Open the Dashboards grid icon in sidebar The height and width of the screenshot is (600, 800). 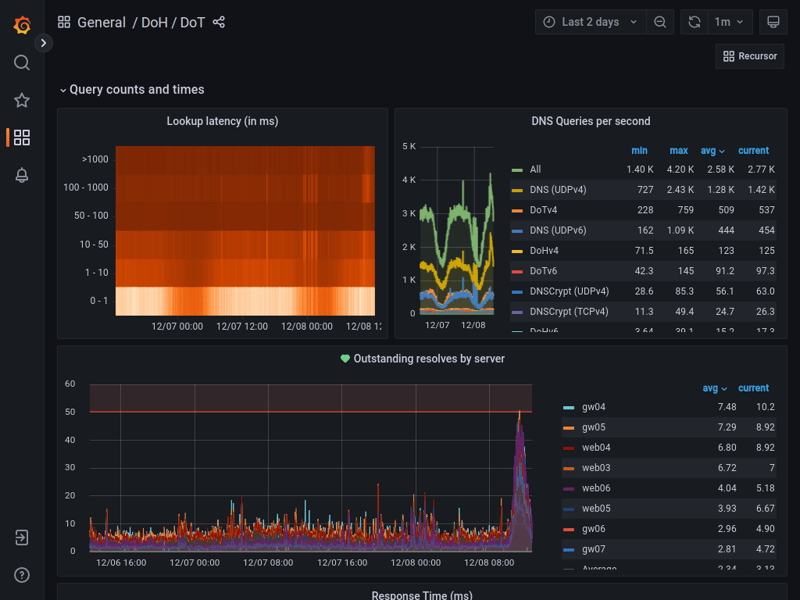22,138
